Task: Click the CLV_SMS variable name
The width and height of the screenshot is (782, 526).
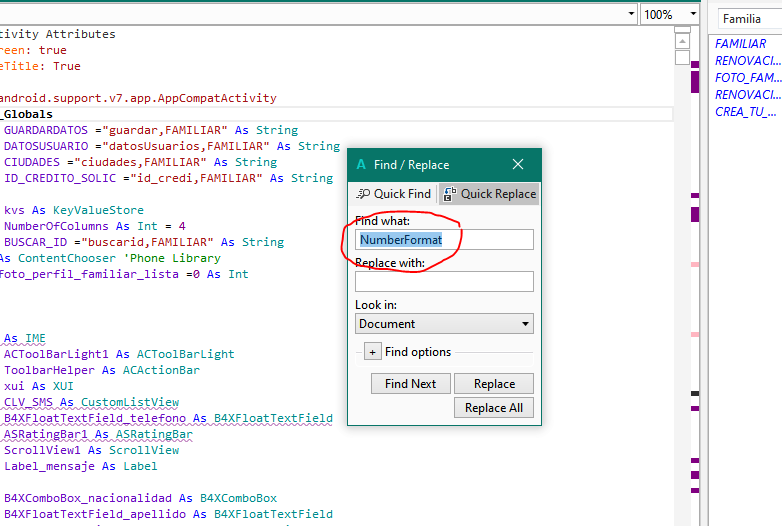Action: (x=28, y=402)
